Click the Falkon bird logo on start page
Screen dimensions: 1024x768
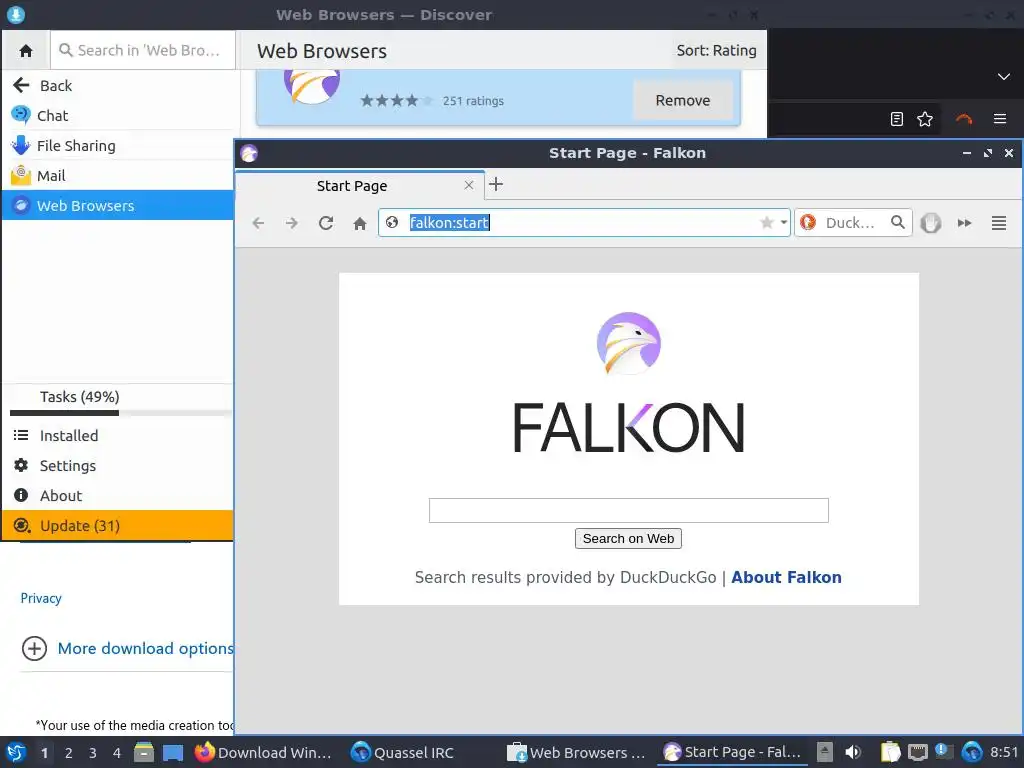(629, 344)
